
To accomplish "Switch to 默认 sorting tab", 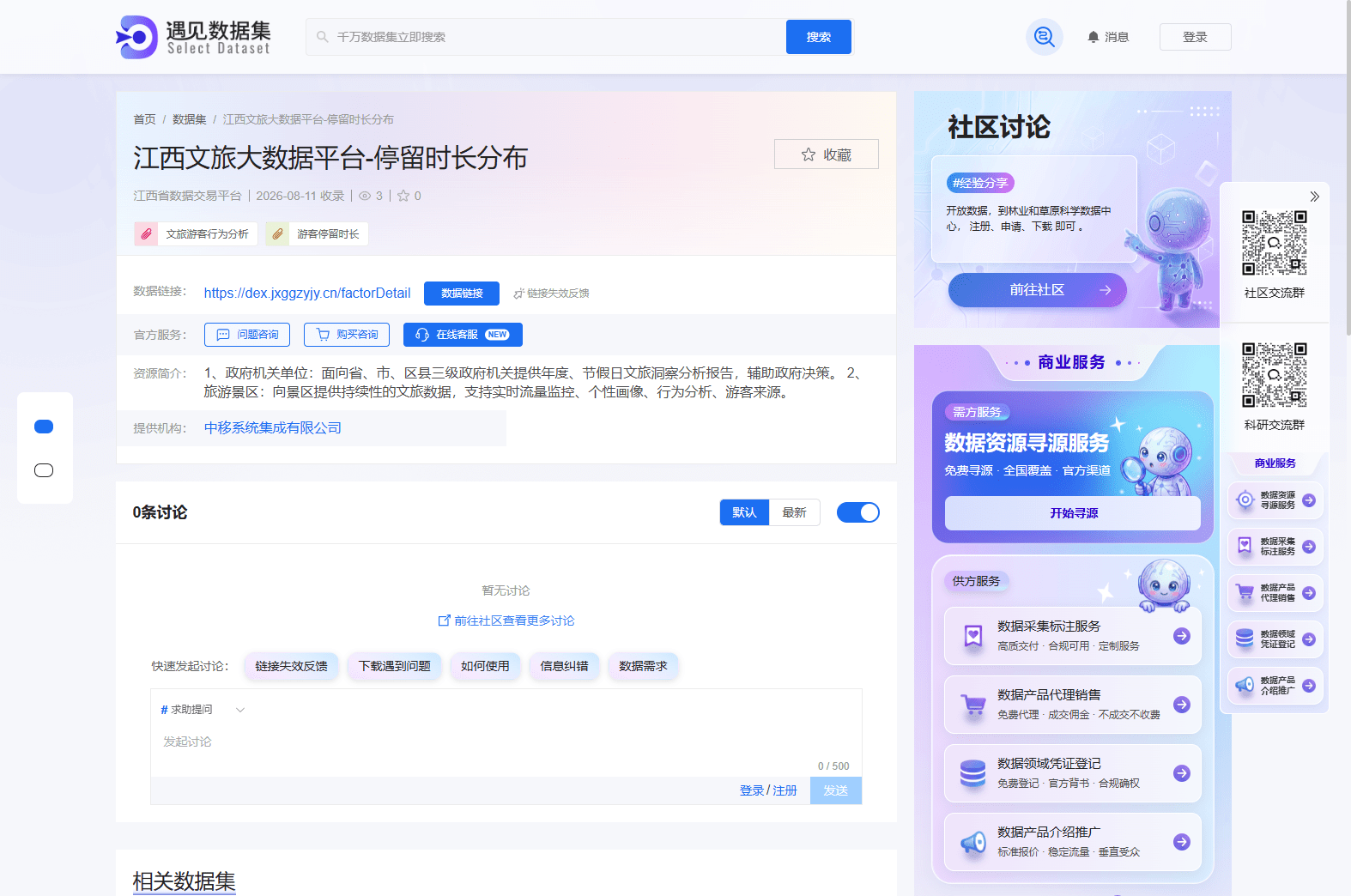I will 744,512.
